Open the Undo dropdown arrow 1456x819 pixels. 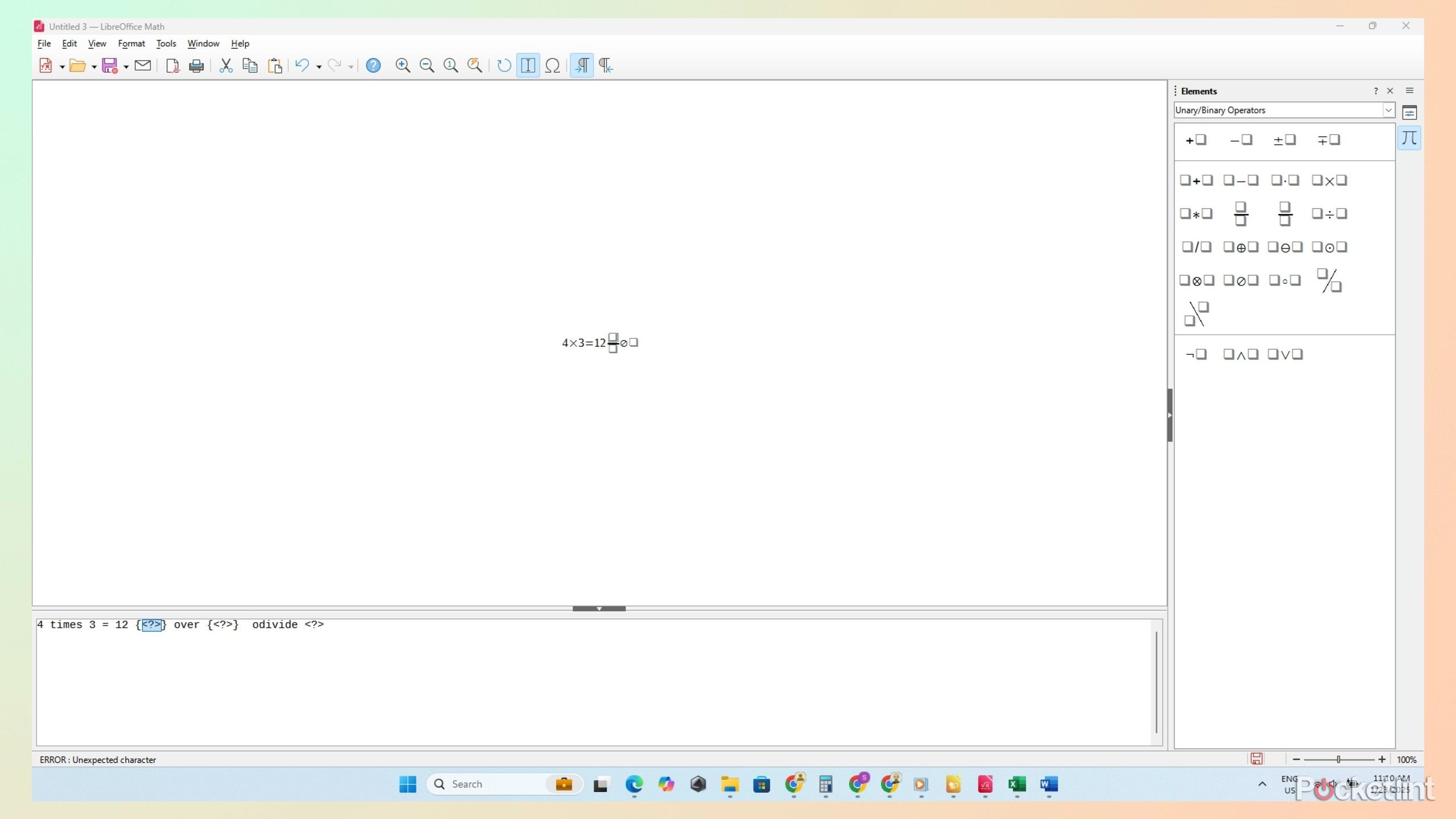(318, 65)
